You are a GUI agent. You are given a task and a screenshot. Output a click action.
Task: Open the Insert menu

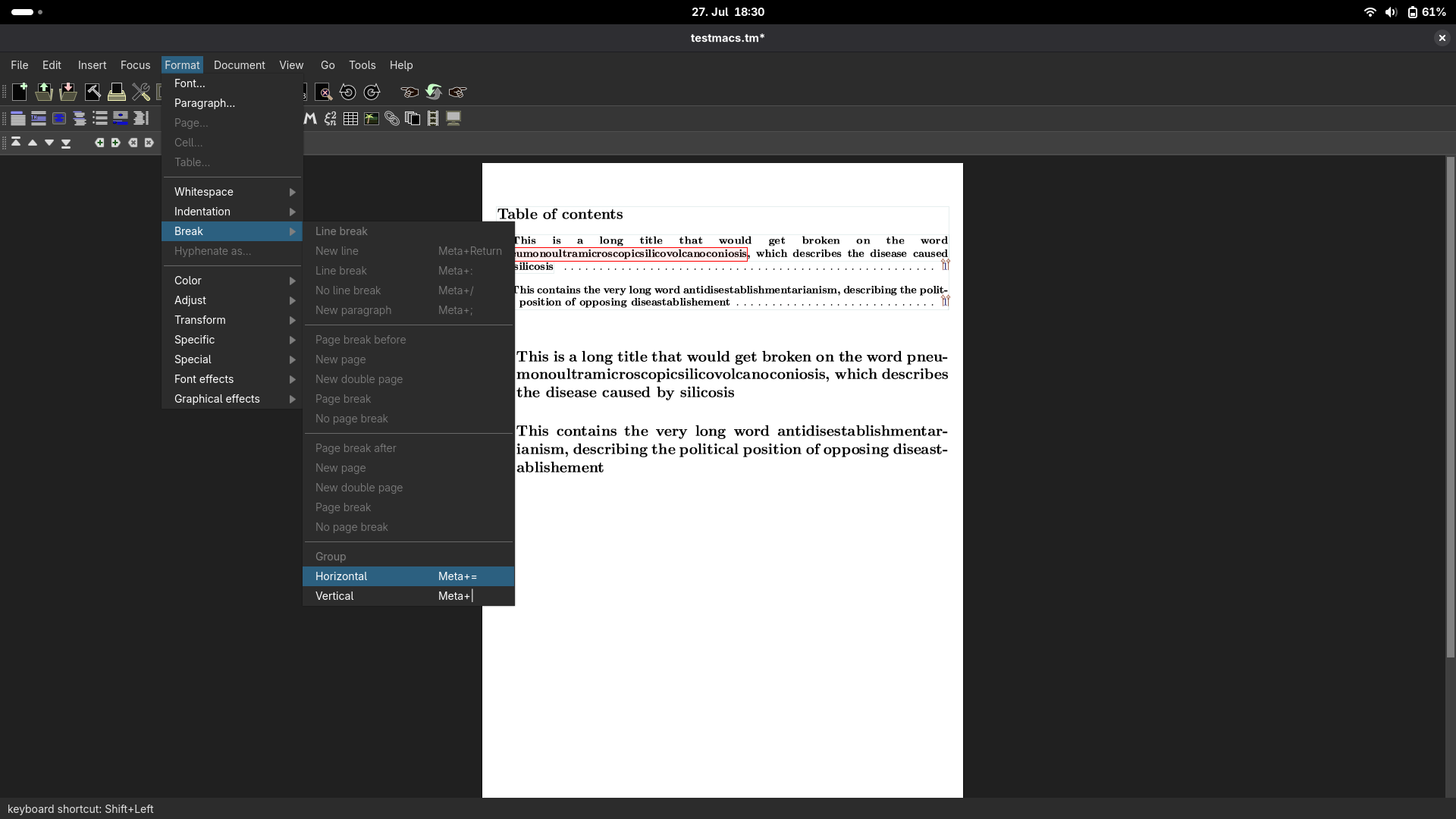92,65
